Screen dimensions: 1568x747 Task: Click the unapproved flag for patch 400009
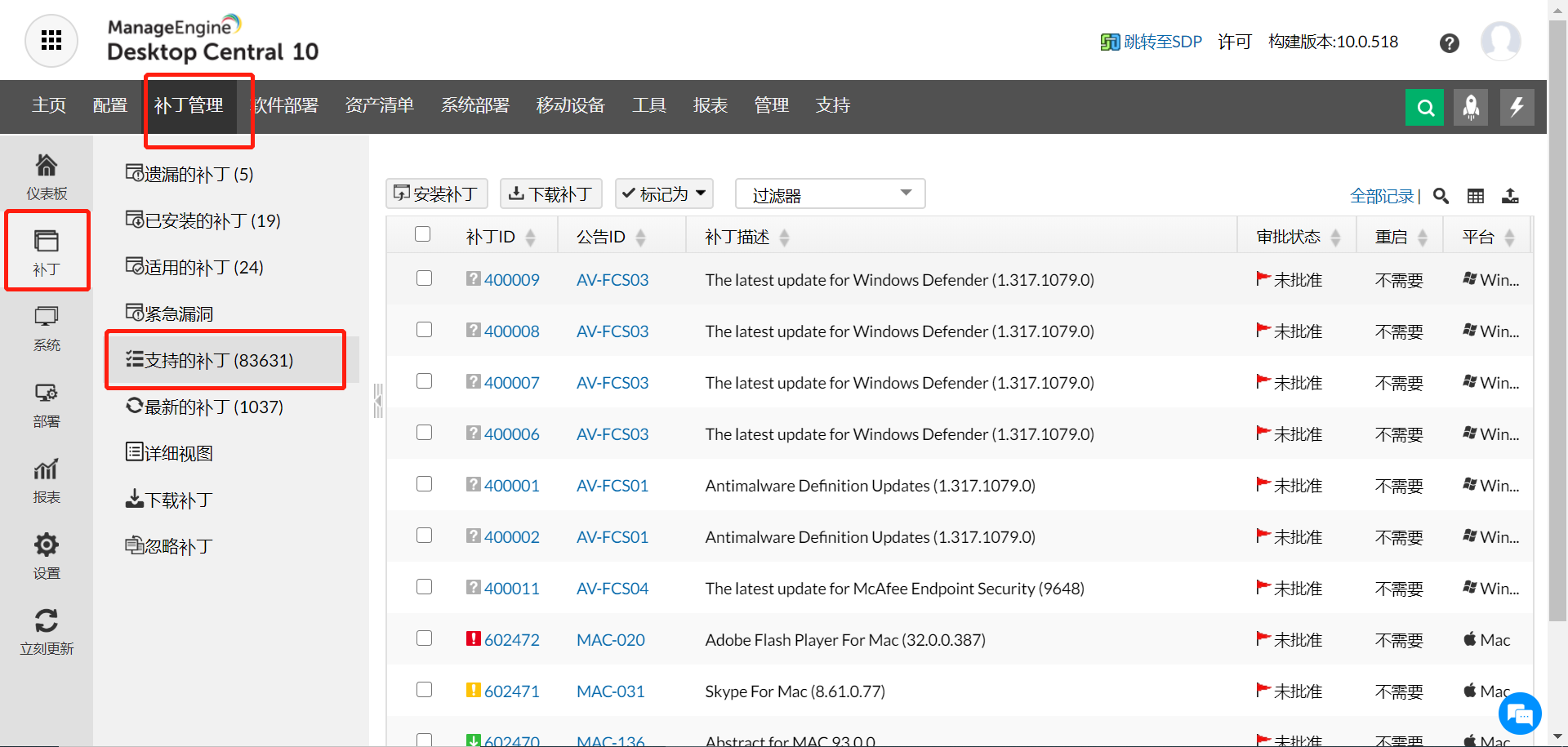1263,278
